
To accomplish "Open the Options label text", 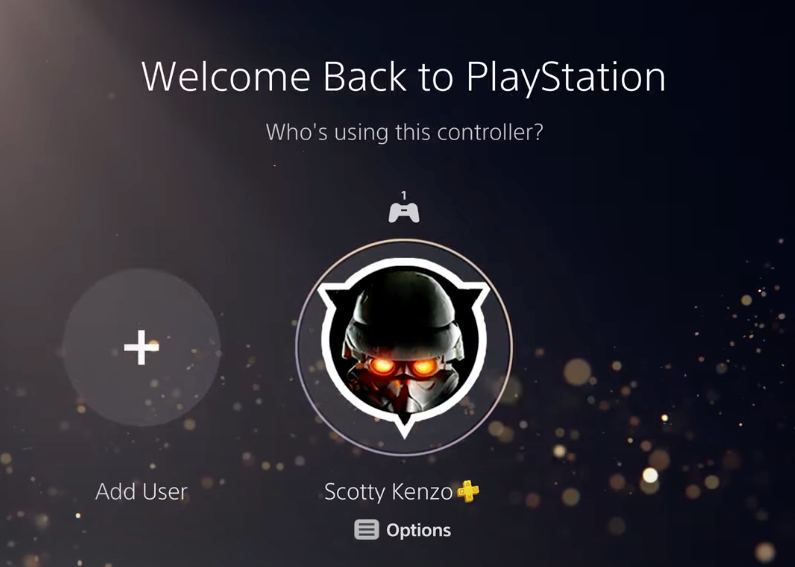I will (x=418, y=530).
